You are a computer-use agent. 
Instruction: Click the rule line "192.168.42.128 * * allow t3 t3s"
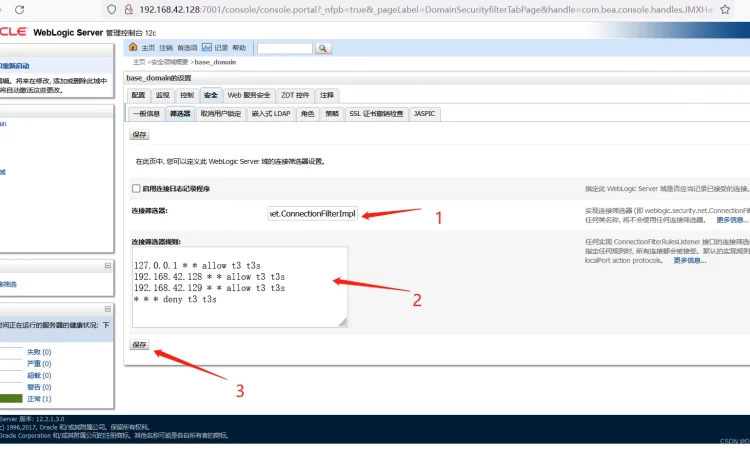(210, 277)
